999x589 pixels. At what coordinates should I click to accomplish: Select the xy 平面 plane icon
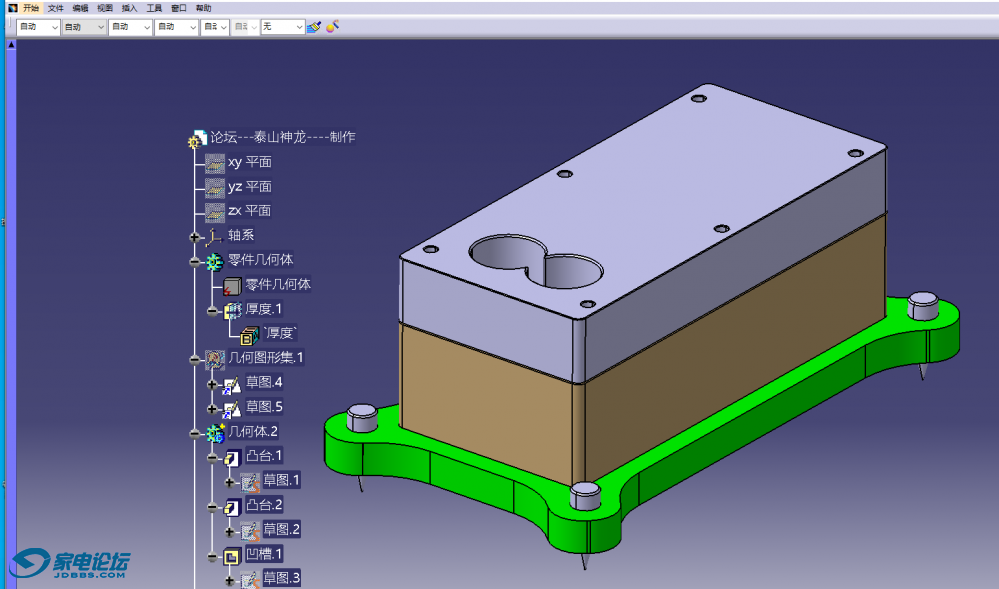(215, 162)
